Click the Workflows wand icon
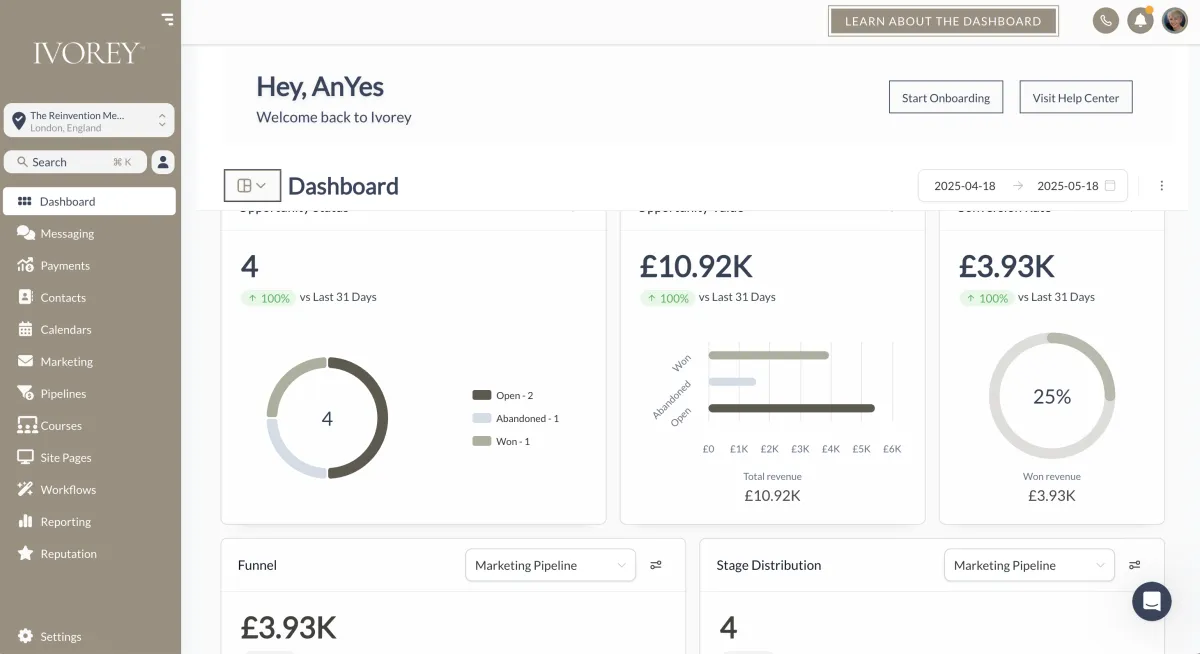 point(25,489)
